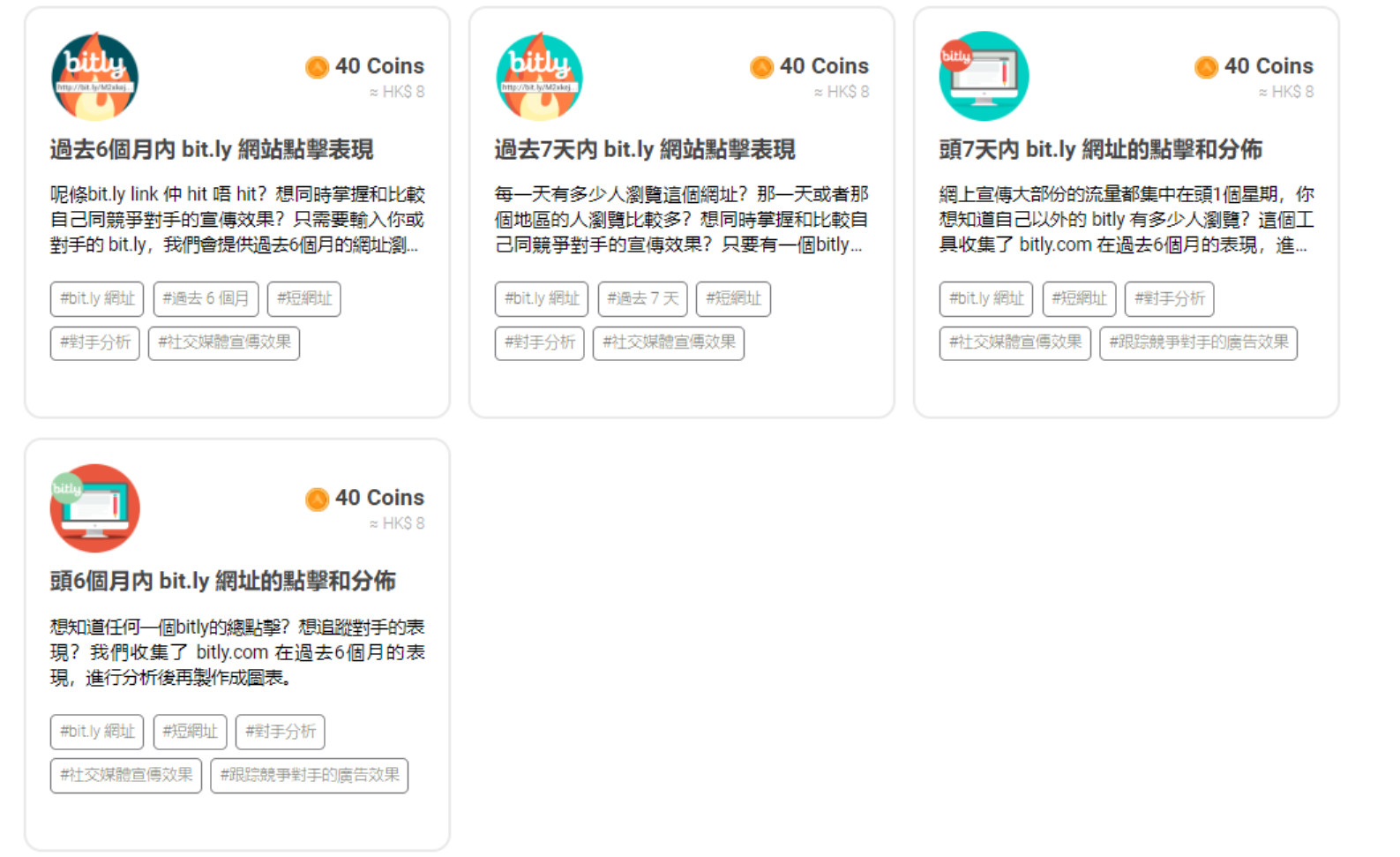
Task: Click ≈ HK$ 8 on 頭7天內 card
Action: pos(1286,92)
